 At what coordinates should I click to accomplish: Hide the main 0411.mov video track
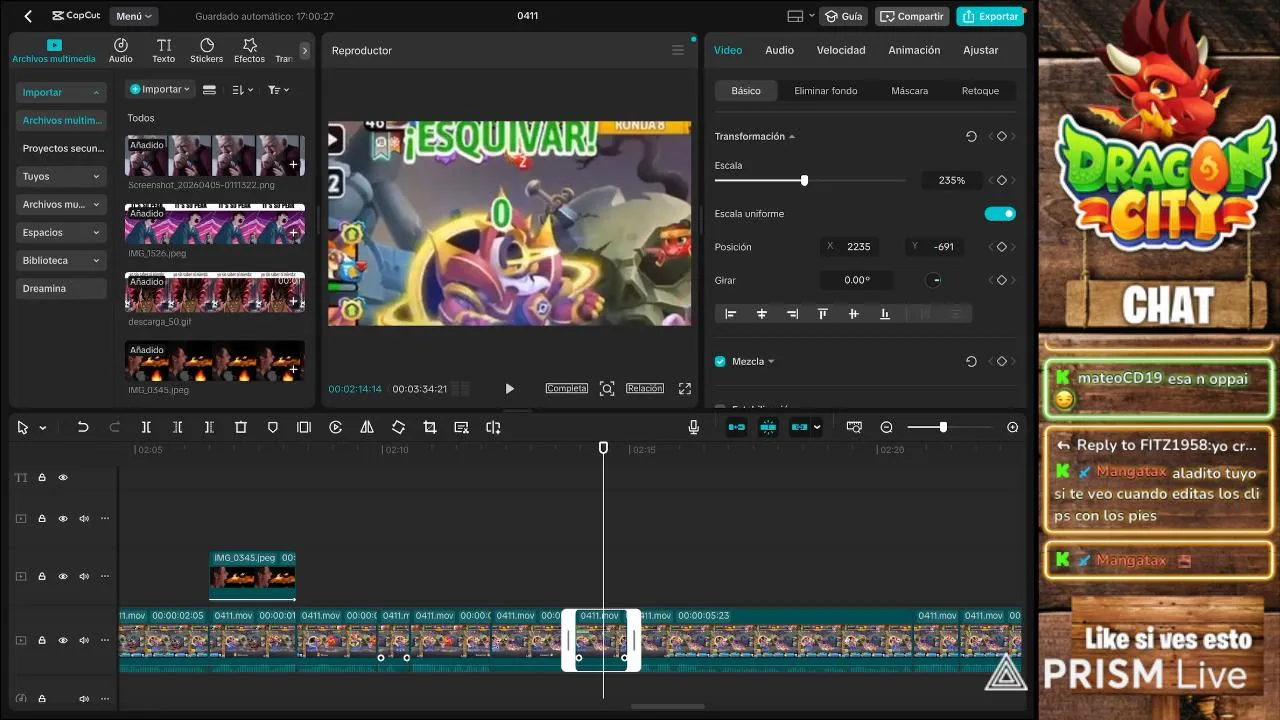tap(63, 640)
